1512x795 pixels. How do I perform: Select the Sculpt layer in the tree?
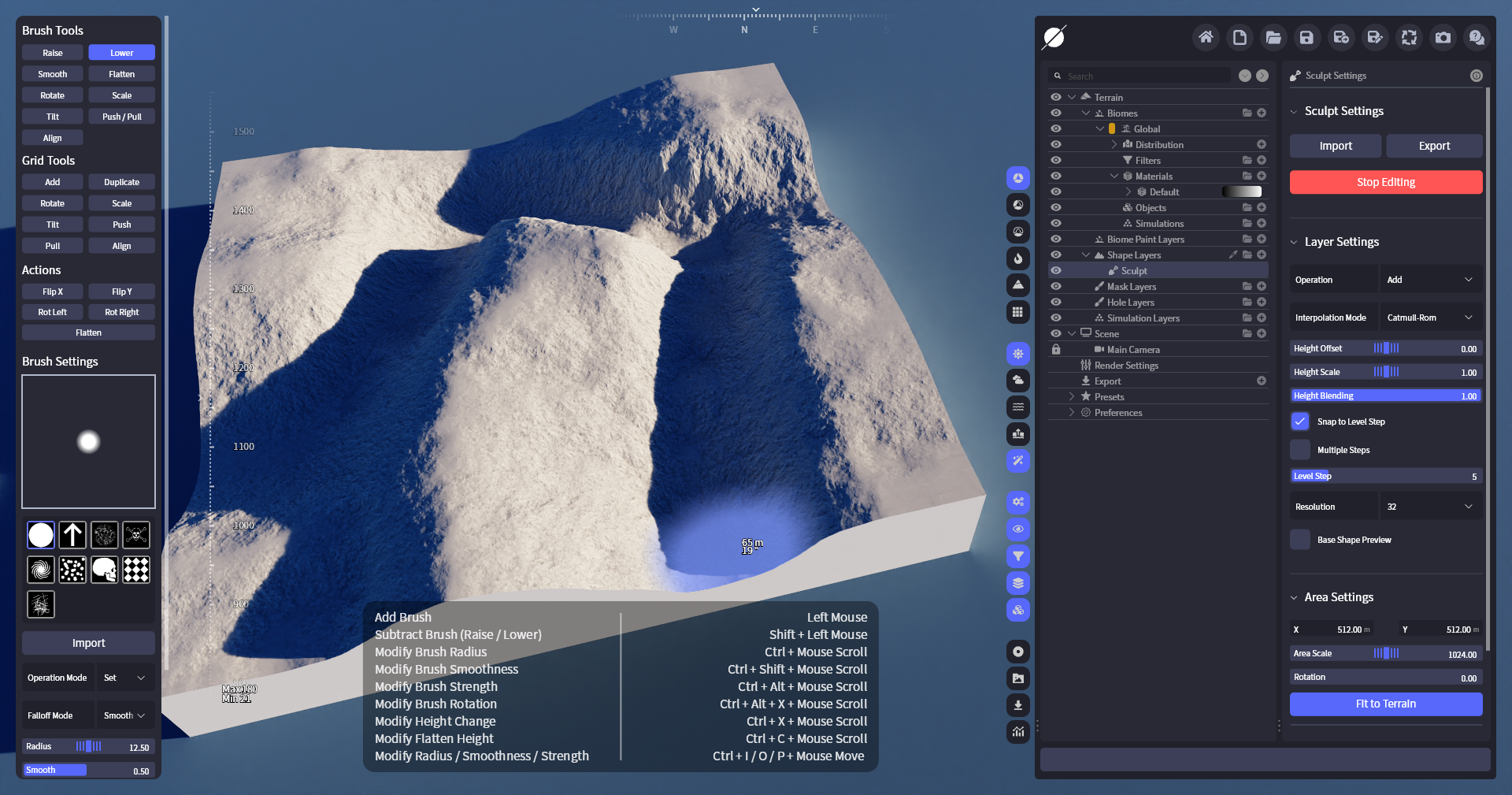(1134, 271)
